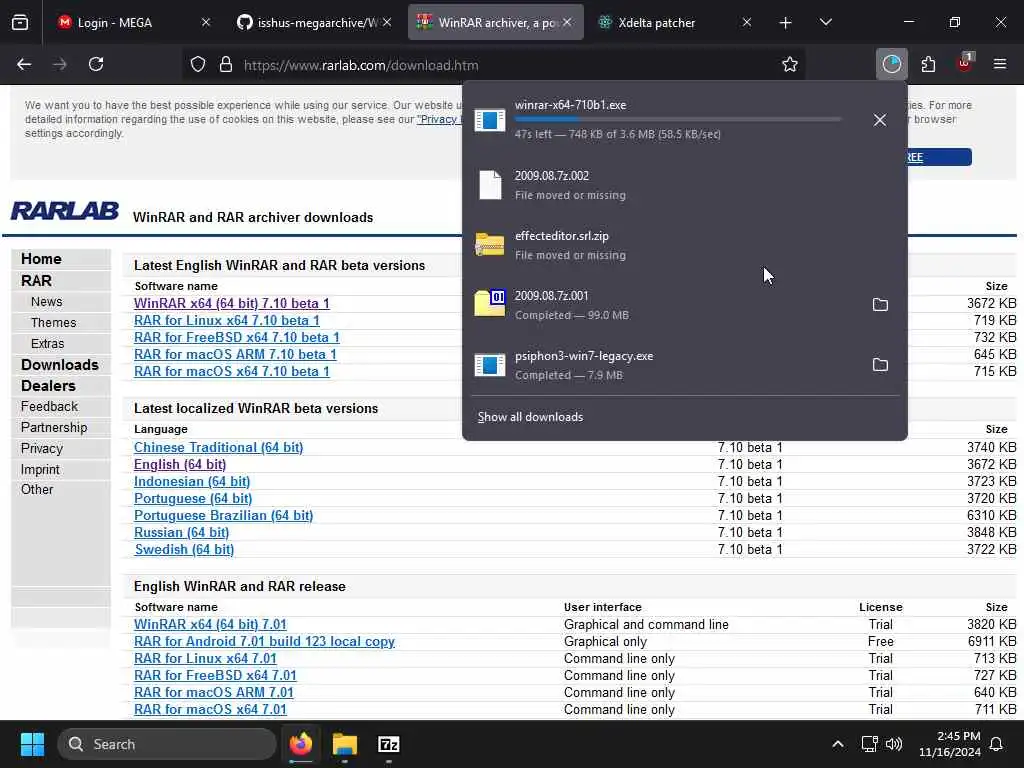Open the uBlock Origin extension icon
Viewport: 1024px width, 768px height.
click(965, 63)
